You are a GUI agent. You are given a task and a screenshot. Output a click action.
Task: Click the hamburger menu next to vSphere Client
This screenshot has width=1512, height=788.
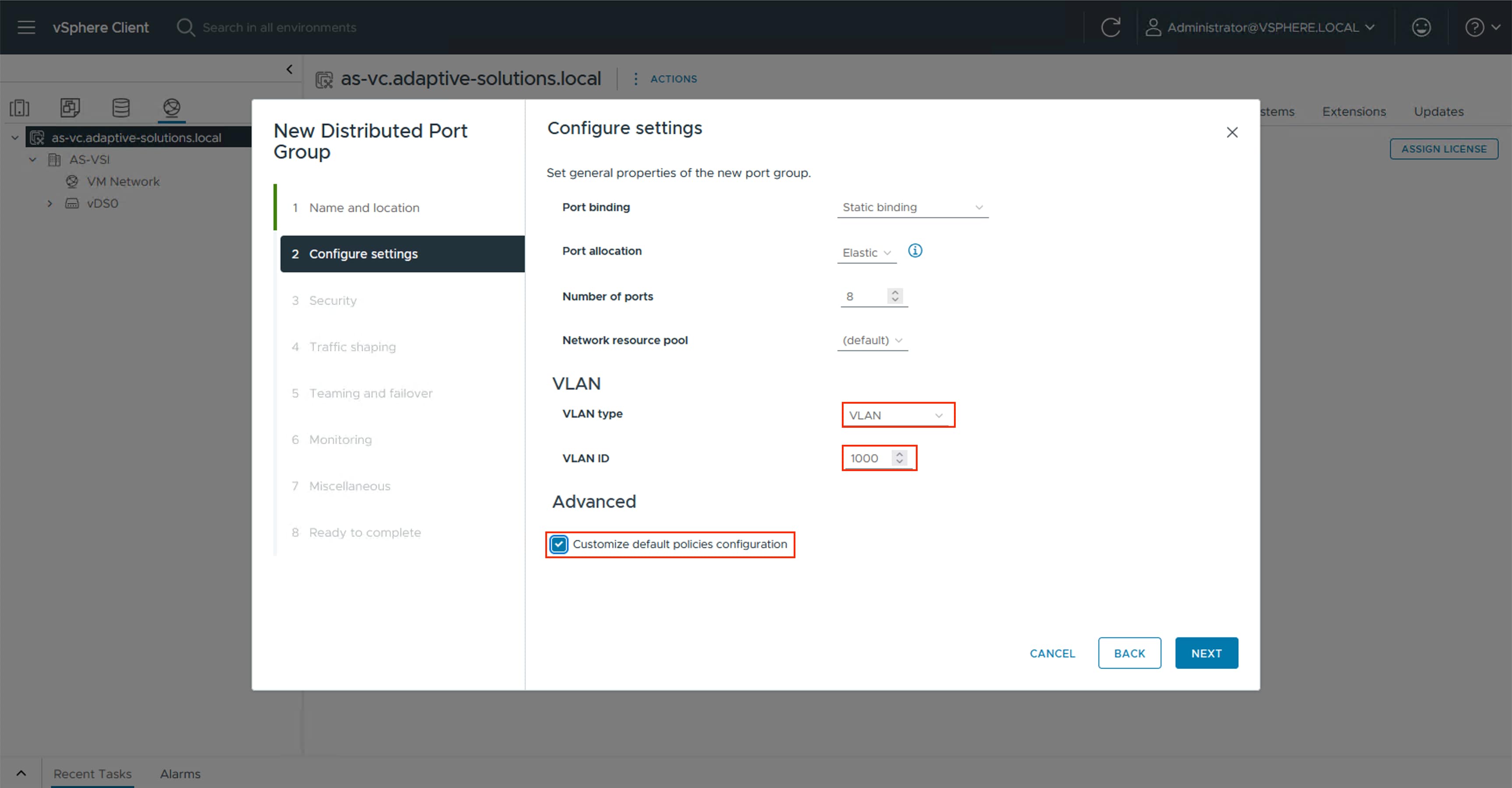pos(26,27)
